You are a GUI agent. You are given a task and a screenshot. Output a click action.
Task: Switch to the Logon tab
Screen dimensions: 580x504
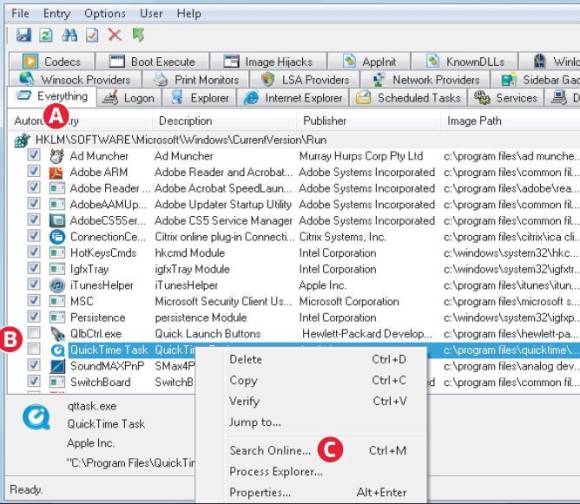pos(129,98)
